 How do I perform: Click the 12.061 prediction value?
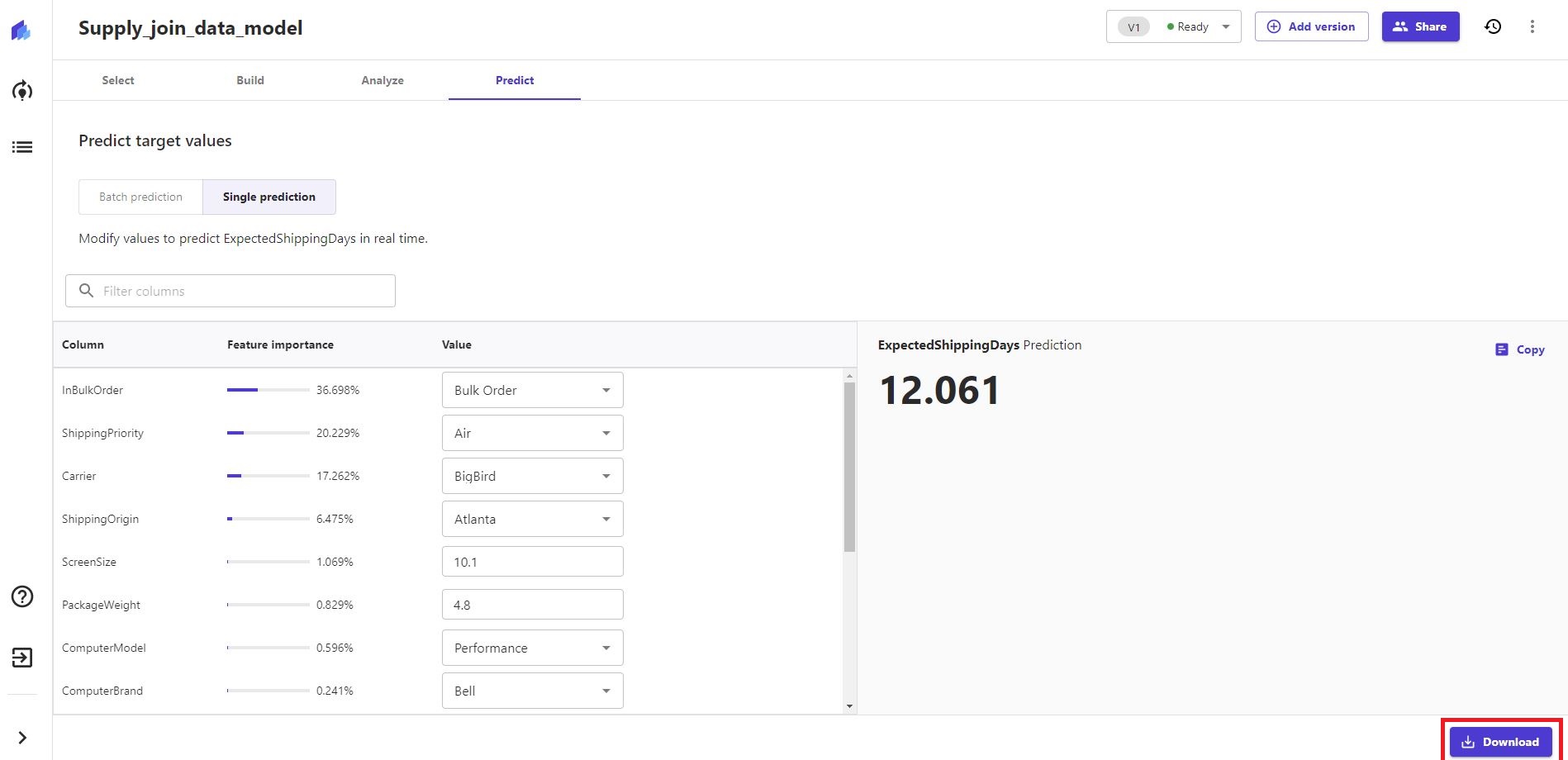click(939, 390)
